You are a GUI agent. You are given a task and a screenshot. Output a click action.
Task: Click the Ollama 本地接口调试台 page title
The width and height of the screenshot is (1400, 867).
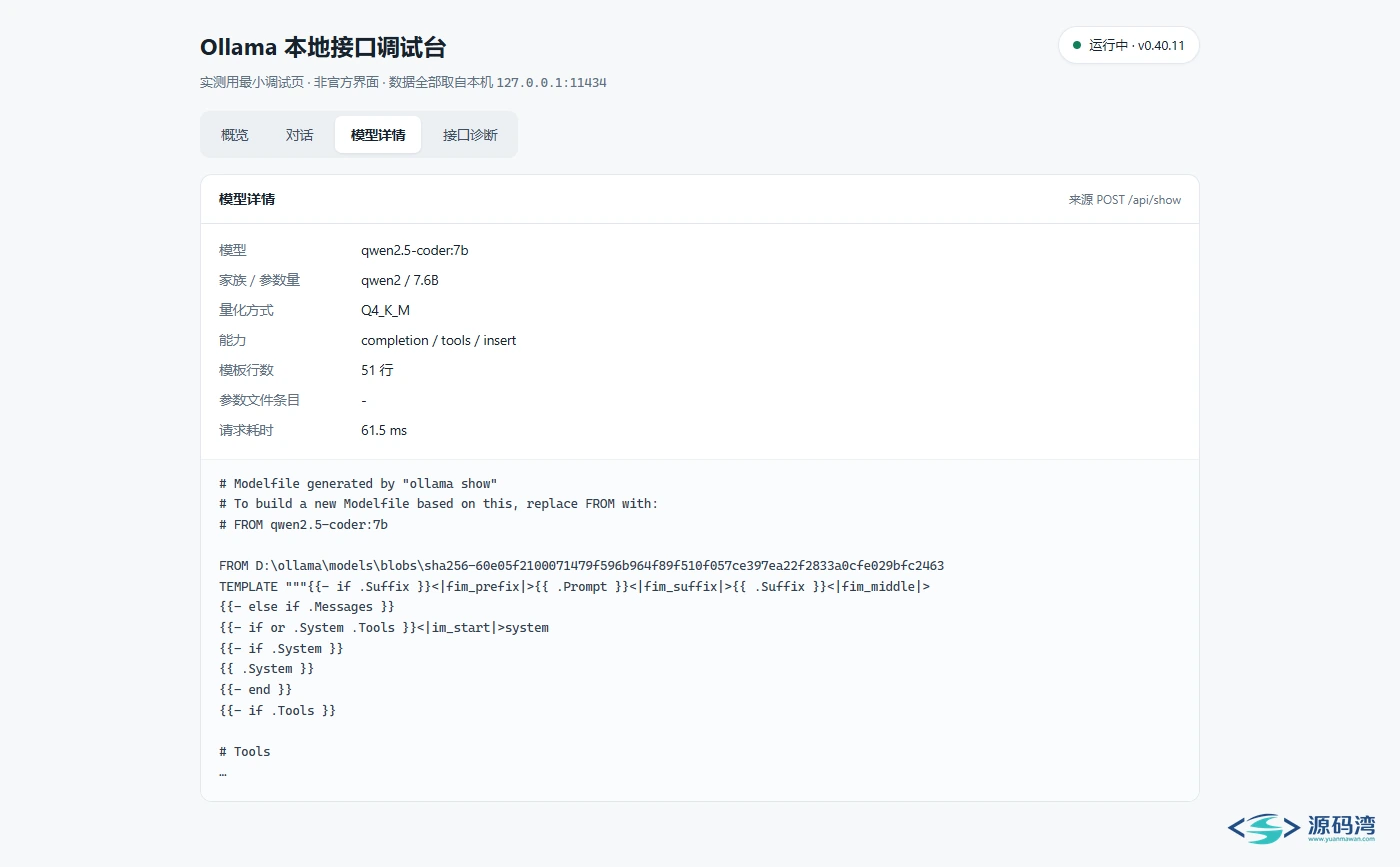323,47
